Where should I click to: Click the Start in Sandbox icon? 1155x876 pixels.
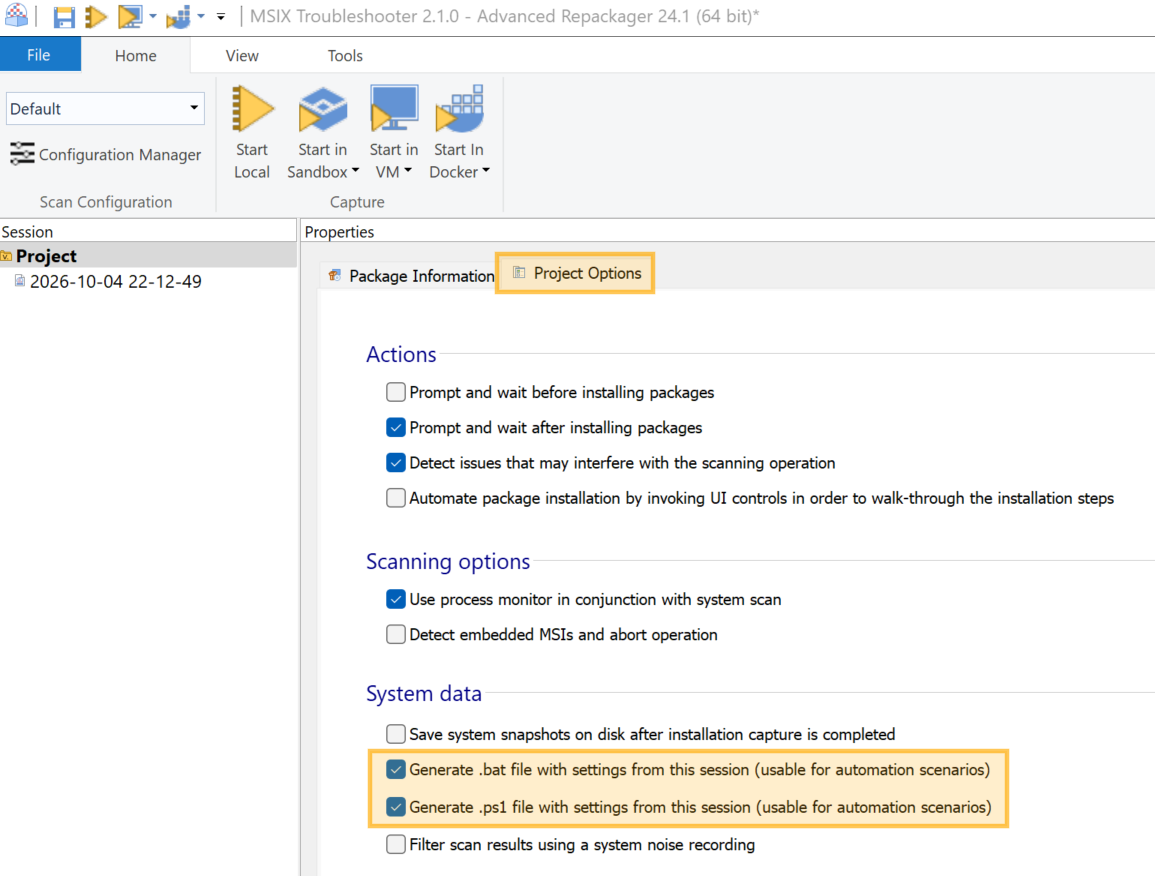coord(323,108)
